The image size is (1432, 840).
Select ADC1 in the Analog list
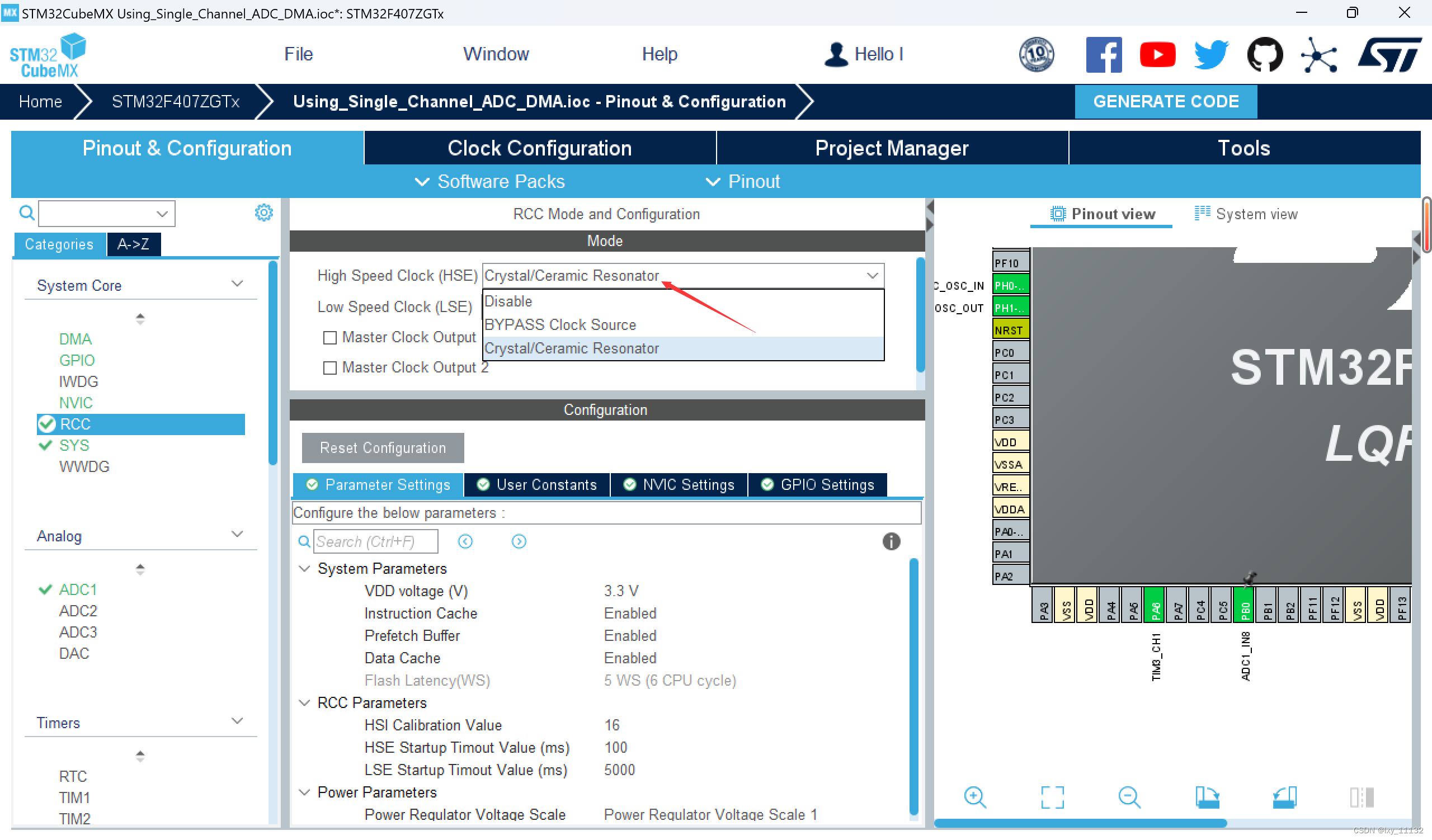[x=78, y=589]
